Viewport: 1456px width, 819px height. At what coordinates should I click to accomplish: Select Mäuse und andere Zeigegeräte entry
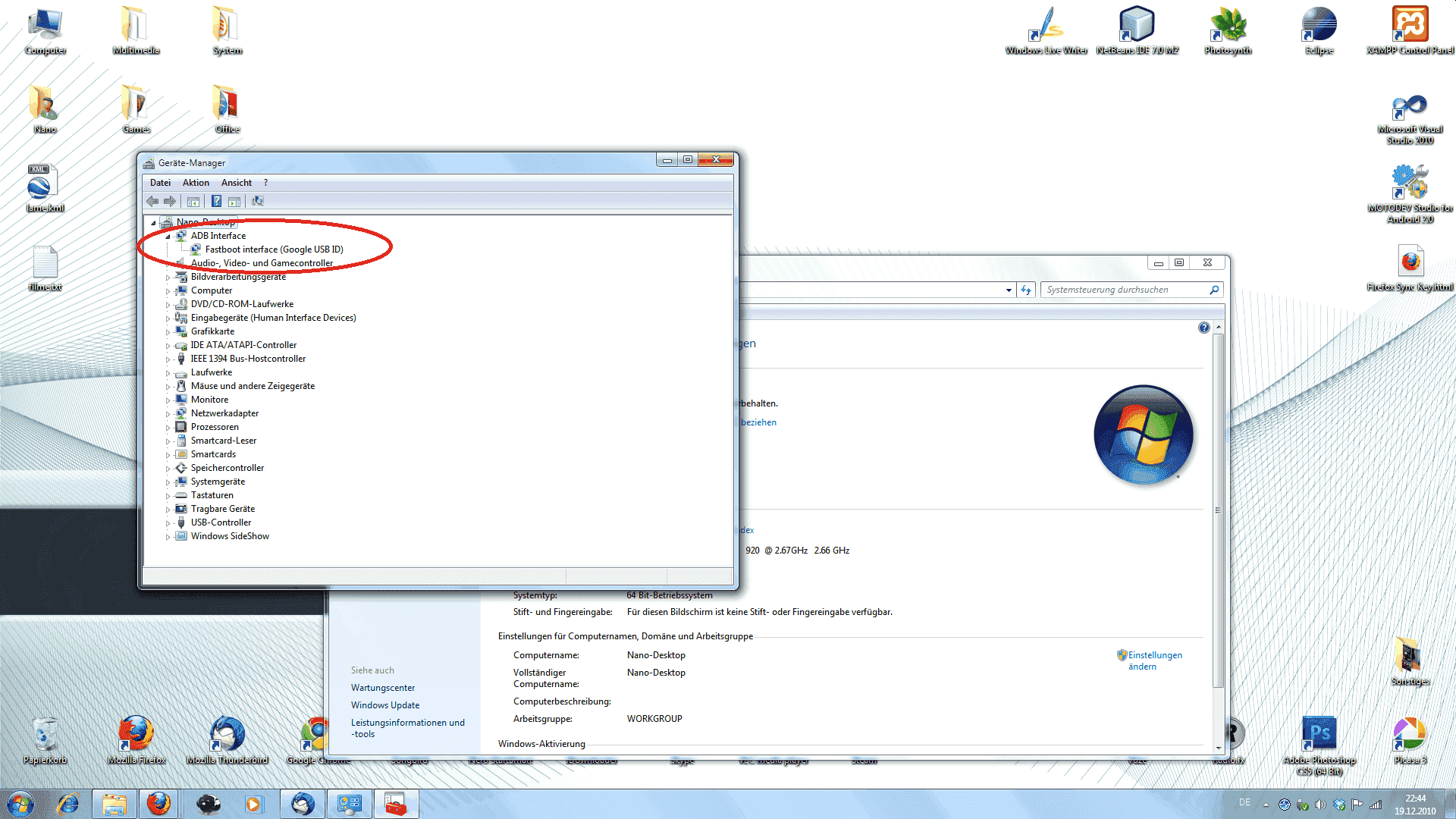click(x=253, y=386)
